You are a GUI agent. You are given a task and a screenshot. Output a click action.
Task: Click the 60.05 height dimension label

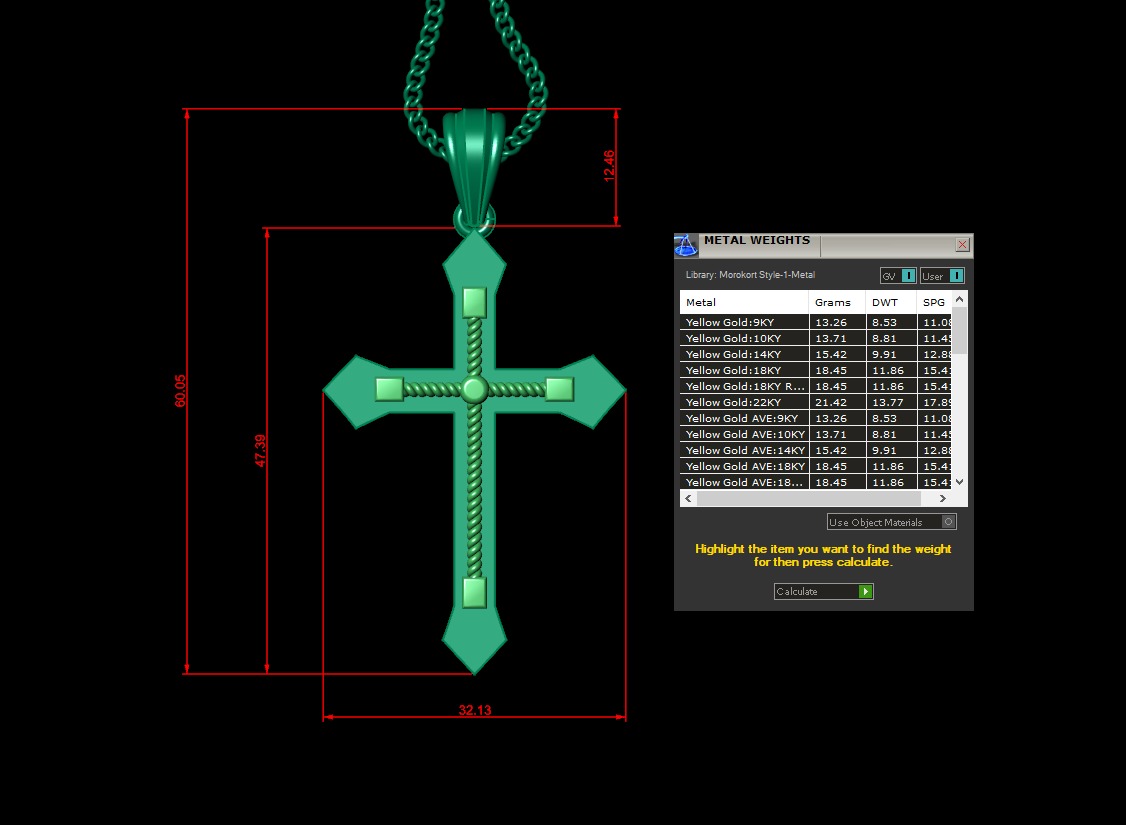180,391
